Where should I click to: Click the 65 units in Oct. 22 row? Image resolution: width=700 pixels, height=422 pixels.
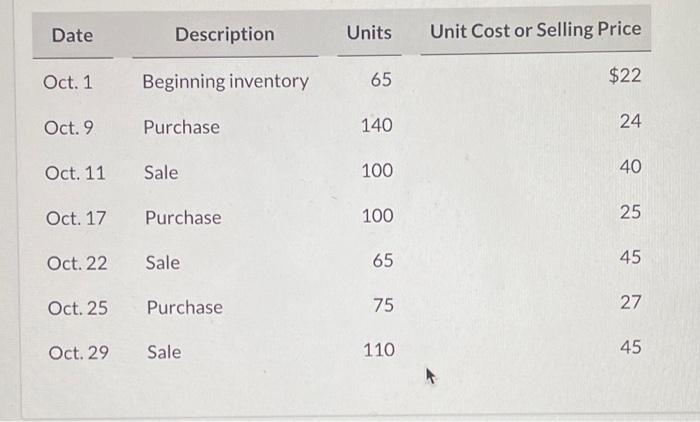(x=383, y=260)
